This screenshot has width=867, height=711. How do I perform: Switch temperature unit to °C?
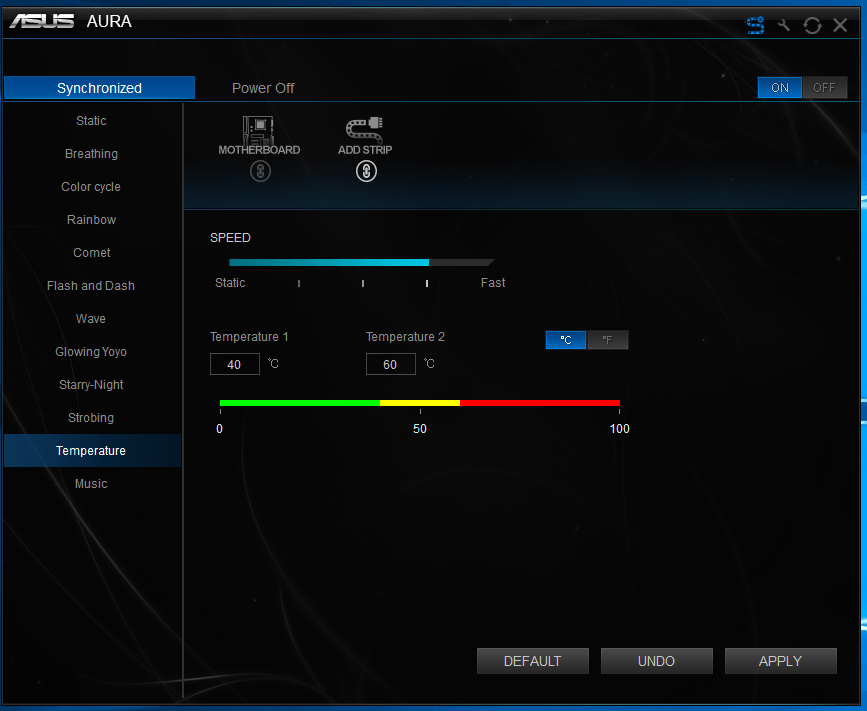click(x=566, y=340)
